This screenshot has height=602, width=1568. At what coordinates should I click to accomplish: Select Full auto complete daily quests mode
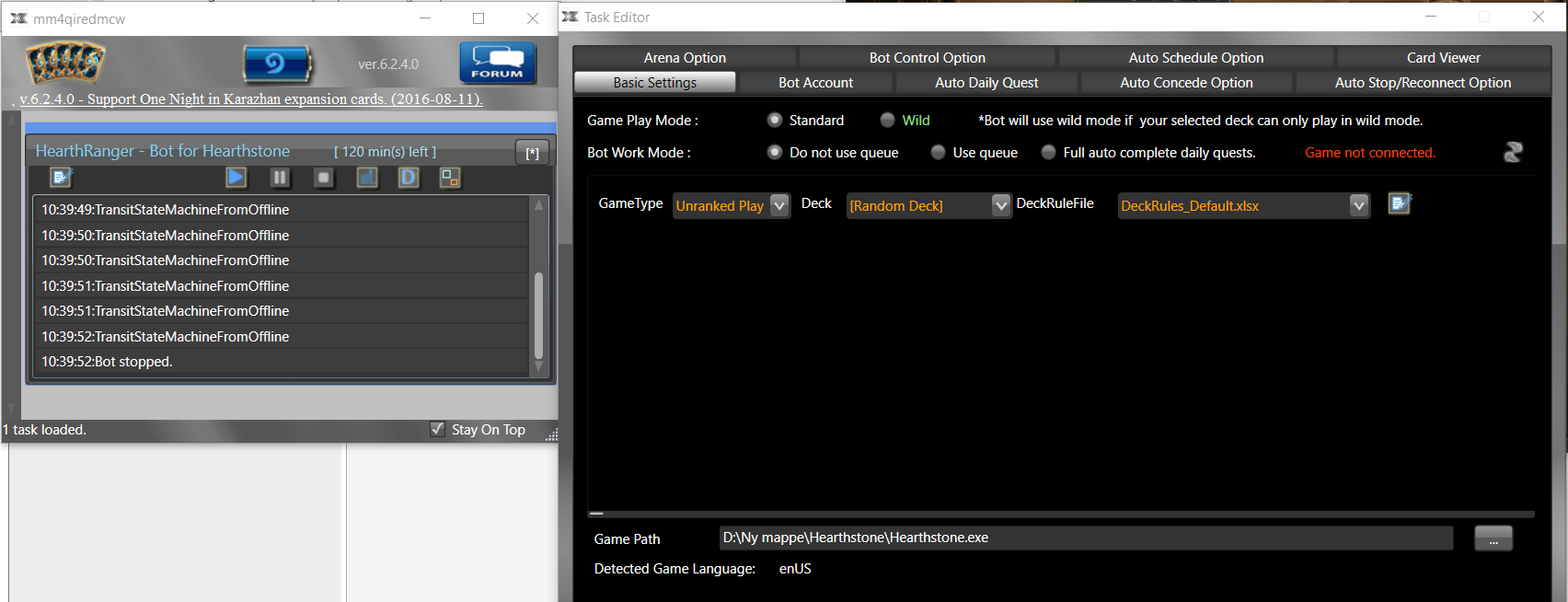point(1048,152)
